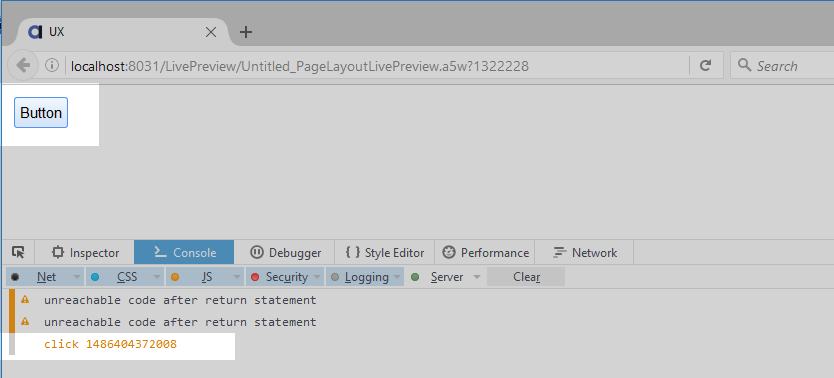Viewport: 834px width, 378px height.
Task: Reload the page with refresh icon
Action: [705, 66]
